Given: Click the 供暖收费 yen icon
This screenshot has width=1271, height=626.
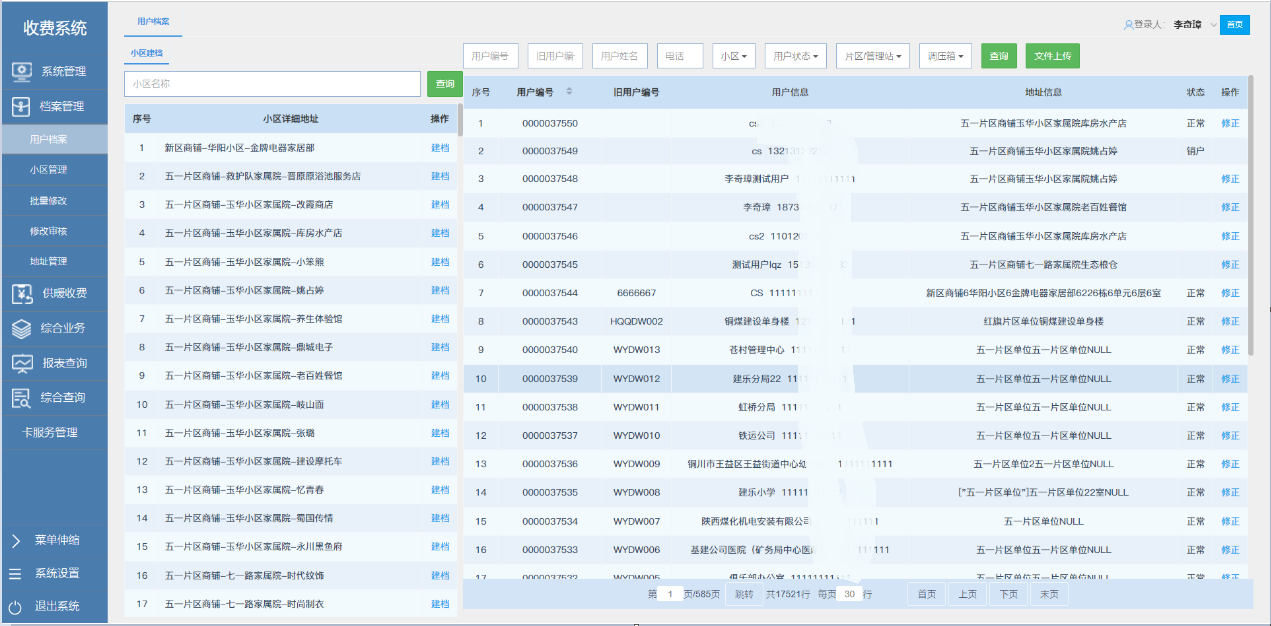Looking at the screenshot, I should (x=21, y=293).
